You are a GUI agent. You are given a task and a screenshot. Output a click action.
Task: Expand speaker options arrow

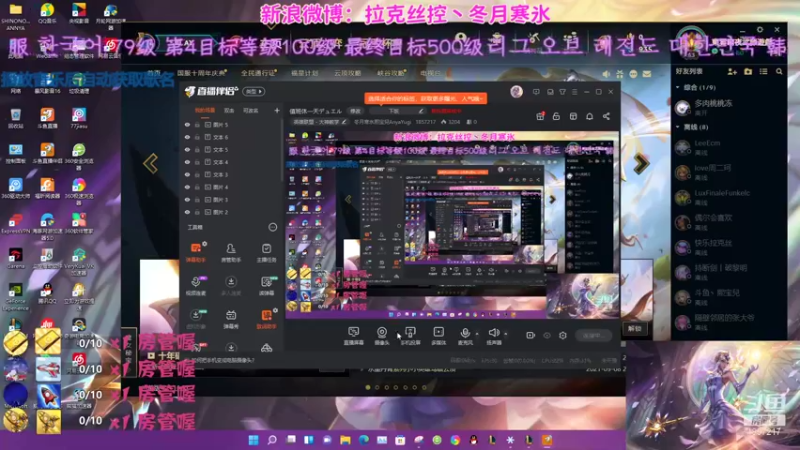pyautogui.click(x=506, y=334)
